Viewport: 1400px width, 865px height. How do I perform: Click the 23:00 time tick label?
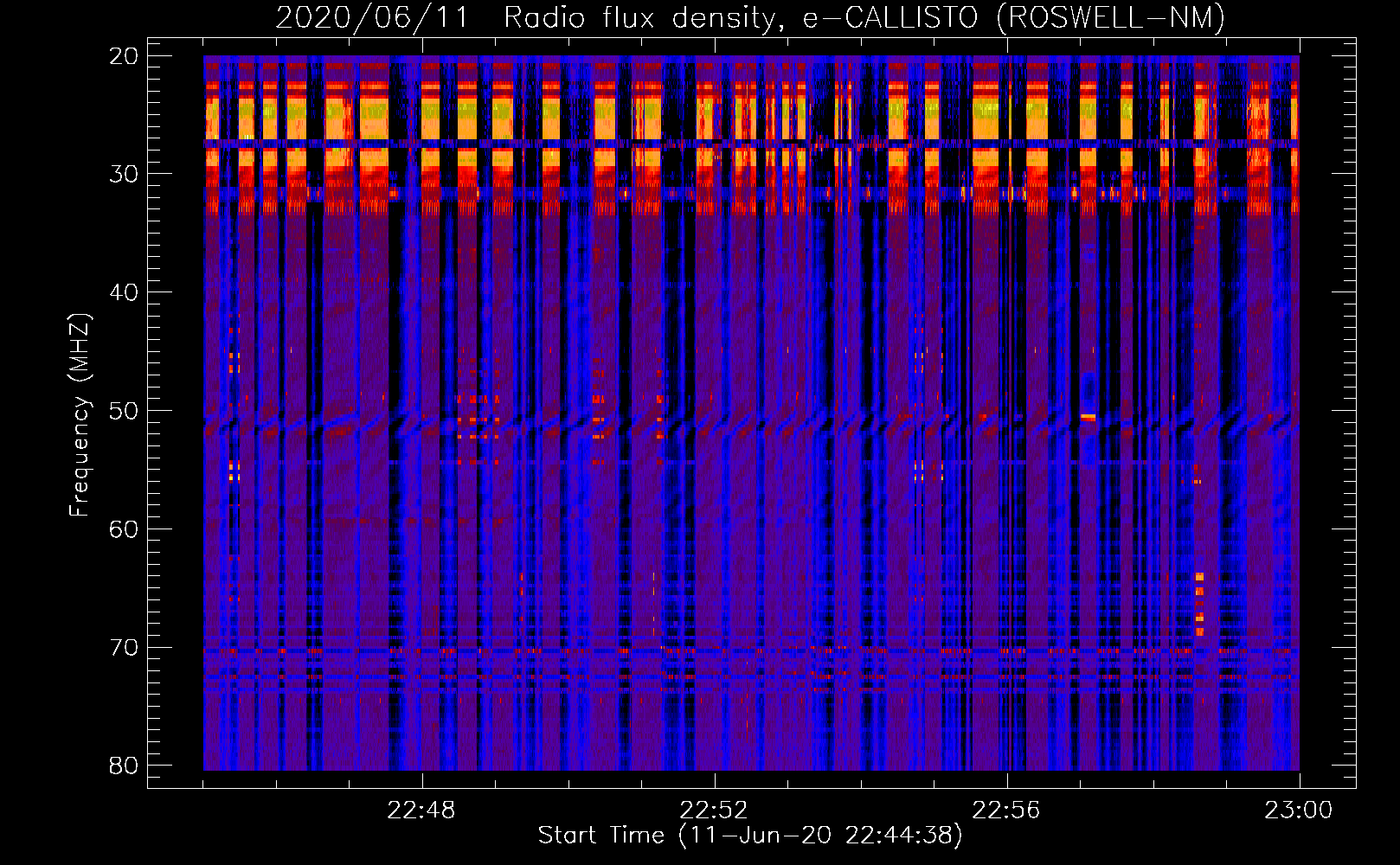point(1299,811)
